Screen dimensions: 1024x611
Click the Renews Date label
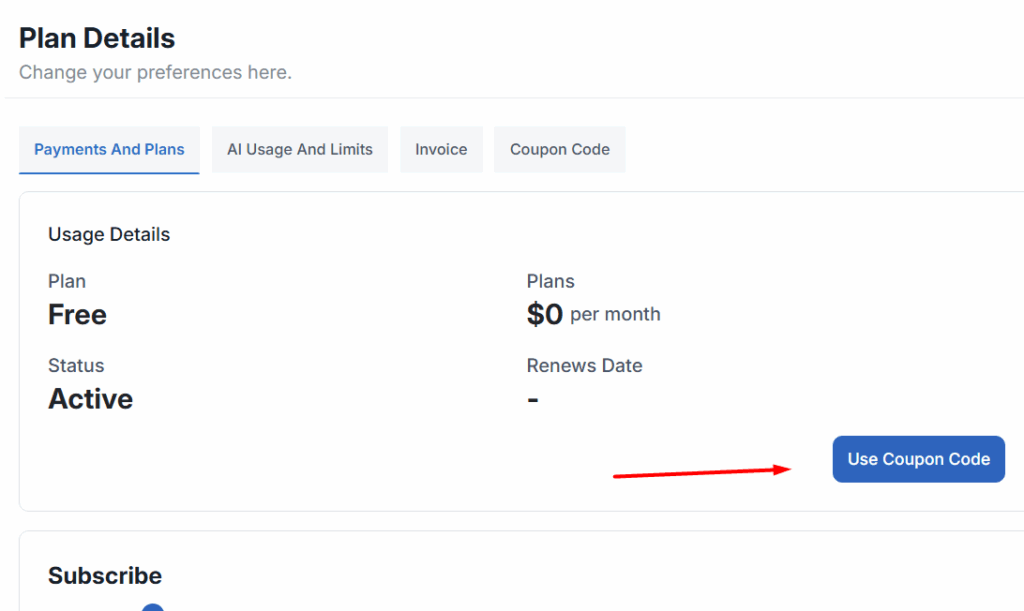pyautogui.click(x=584, y=366)
